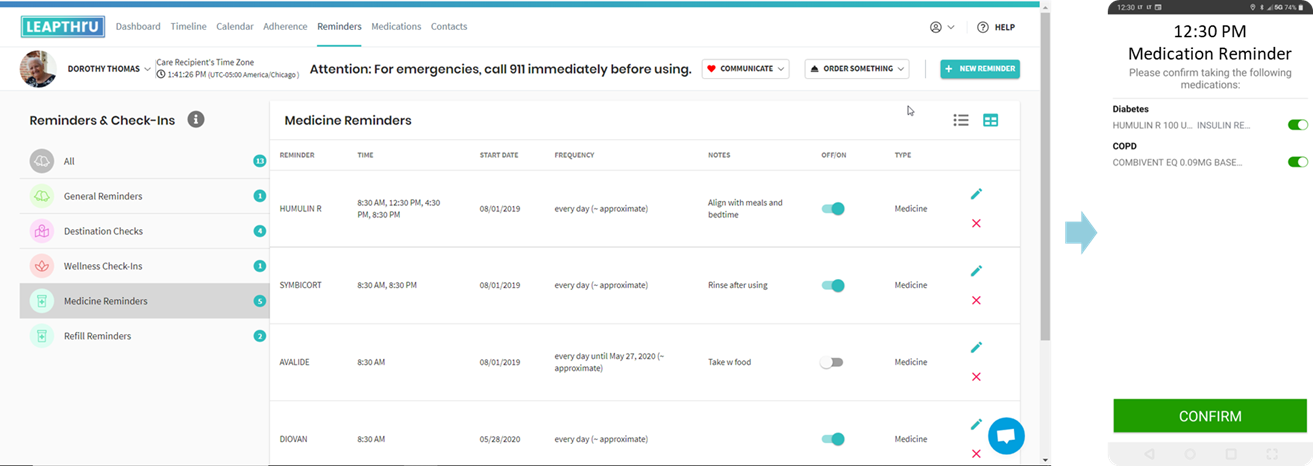The width and height of the screenshot is (1313, 466).
Task: Tap the phone recent apps button
Action: pyautogui.click(x=1231, y=454)
